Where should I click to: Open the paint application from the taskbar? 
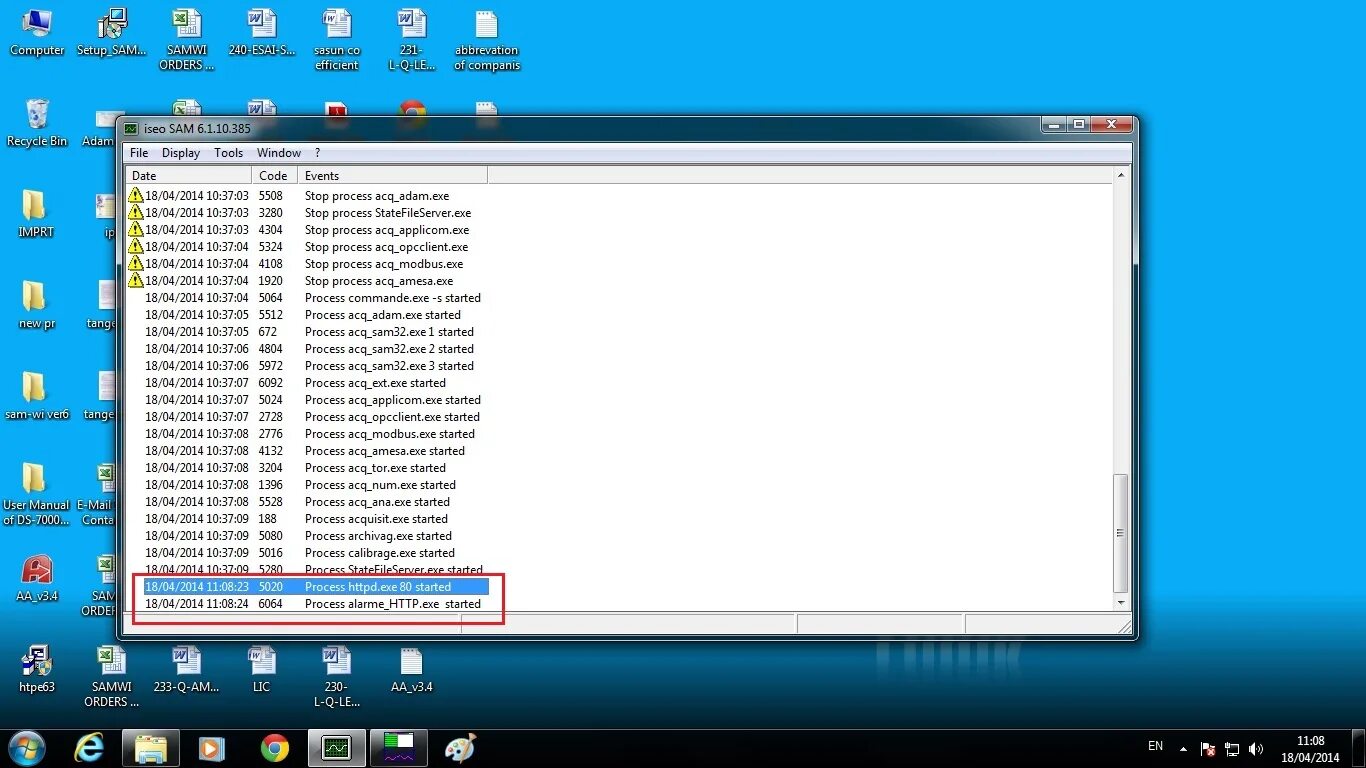460,748
